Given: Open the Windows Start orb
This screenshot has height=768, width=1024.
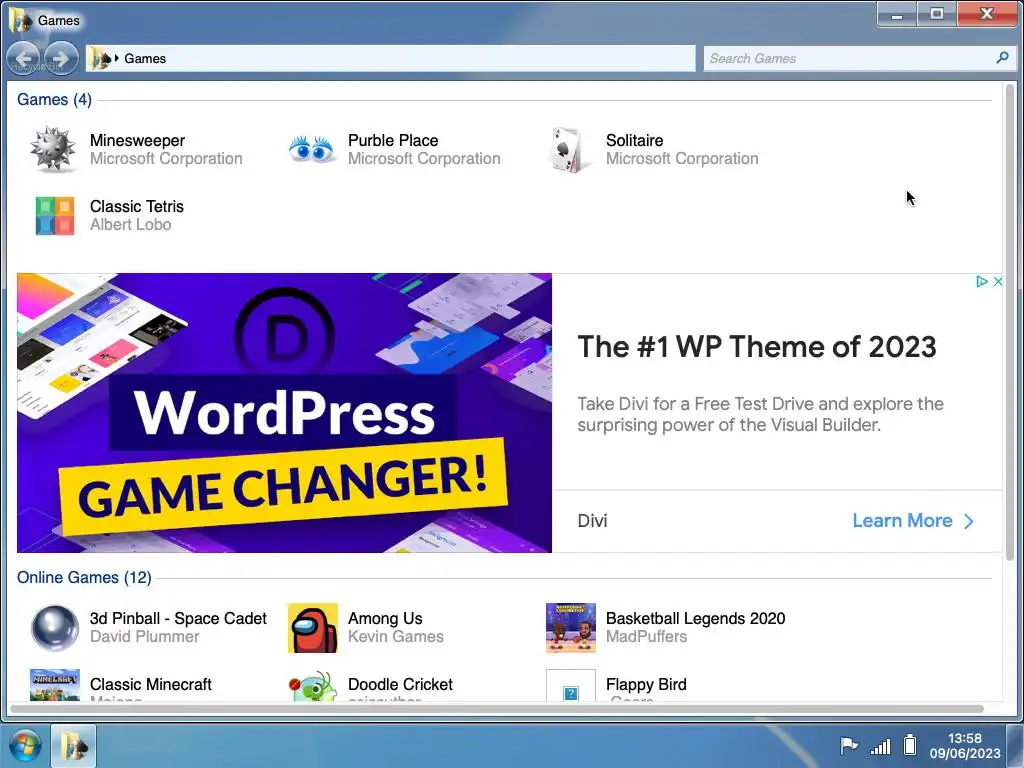Looking at the screenshot, I should pyautogui.click(x=25, y=745).
